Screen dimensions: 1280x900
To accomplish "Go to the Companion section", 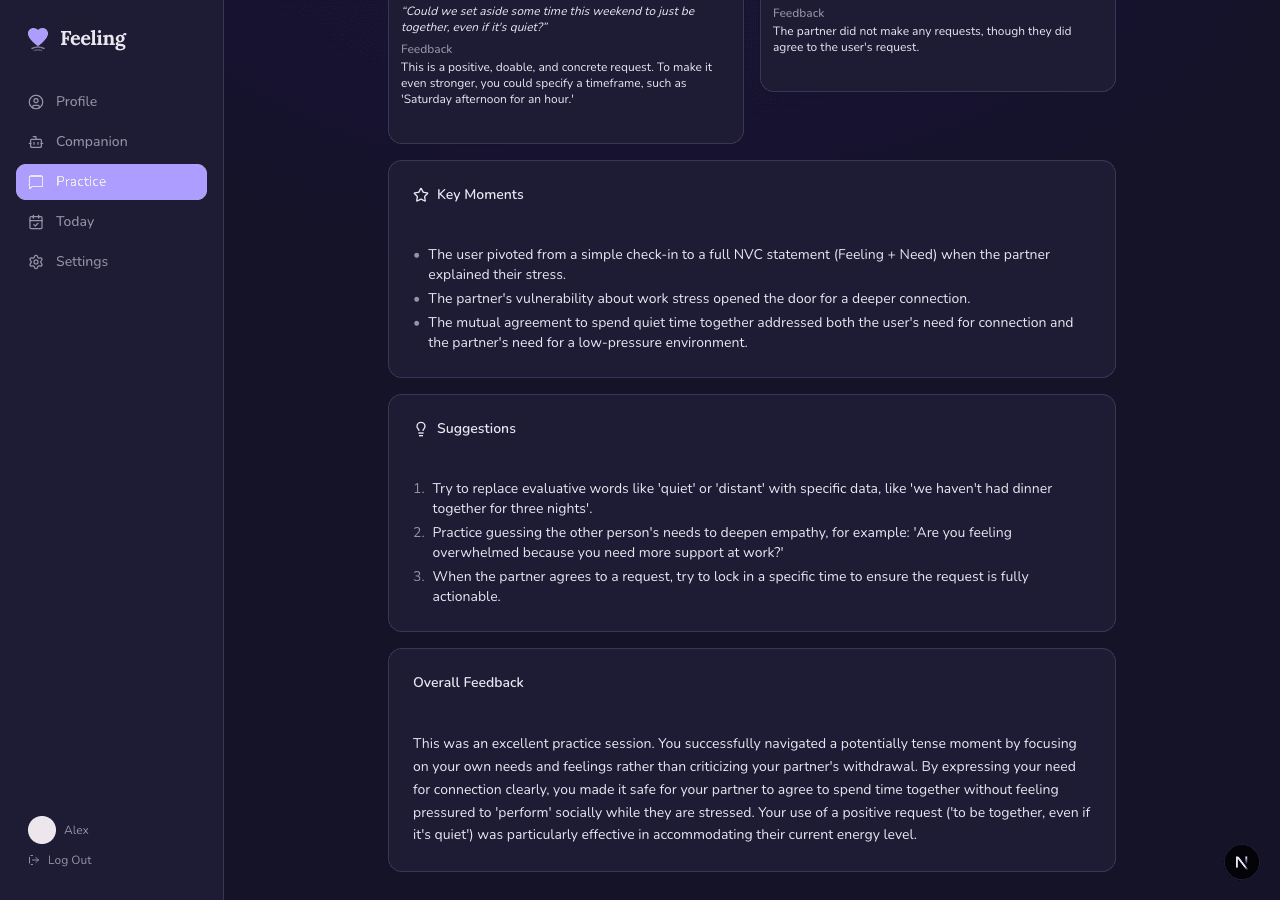I will coord(91,142).
